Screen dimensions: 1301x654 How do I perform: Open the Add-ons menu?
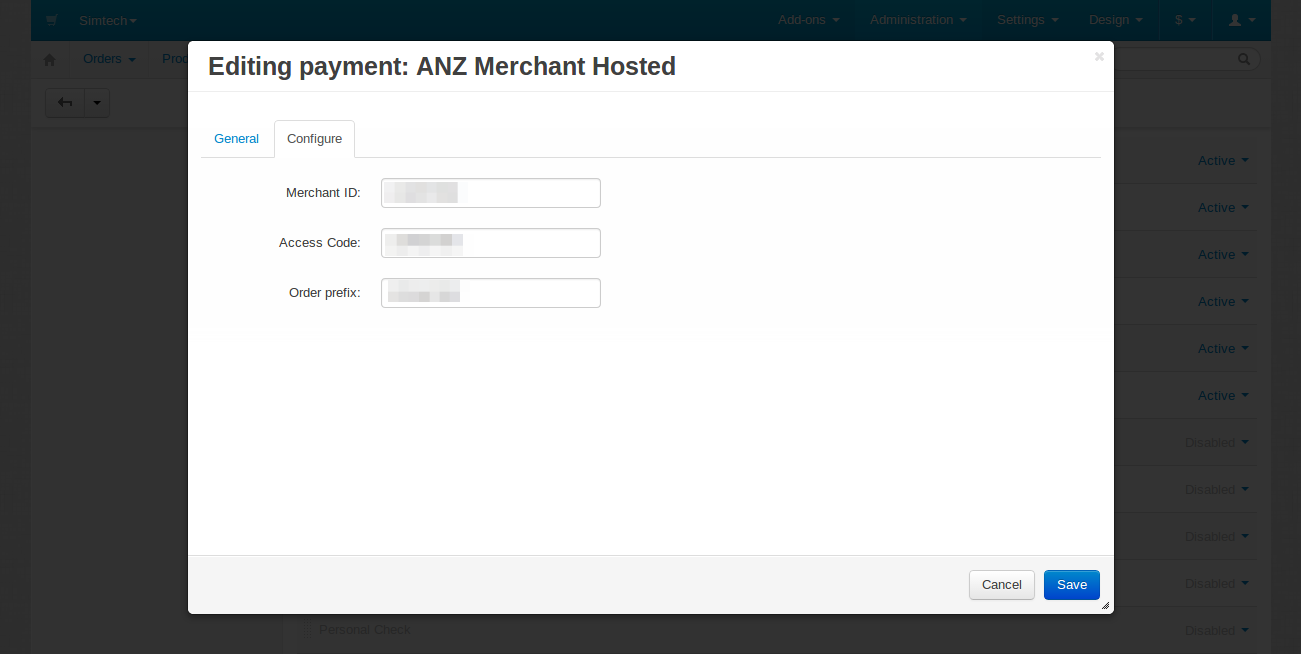809,20
